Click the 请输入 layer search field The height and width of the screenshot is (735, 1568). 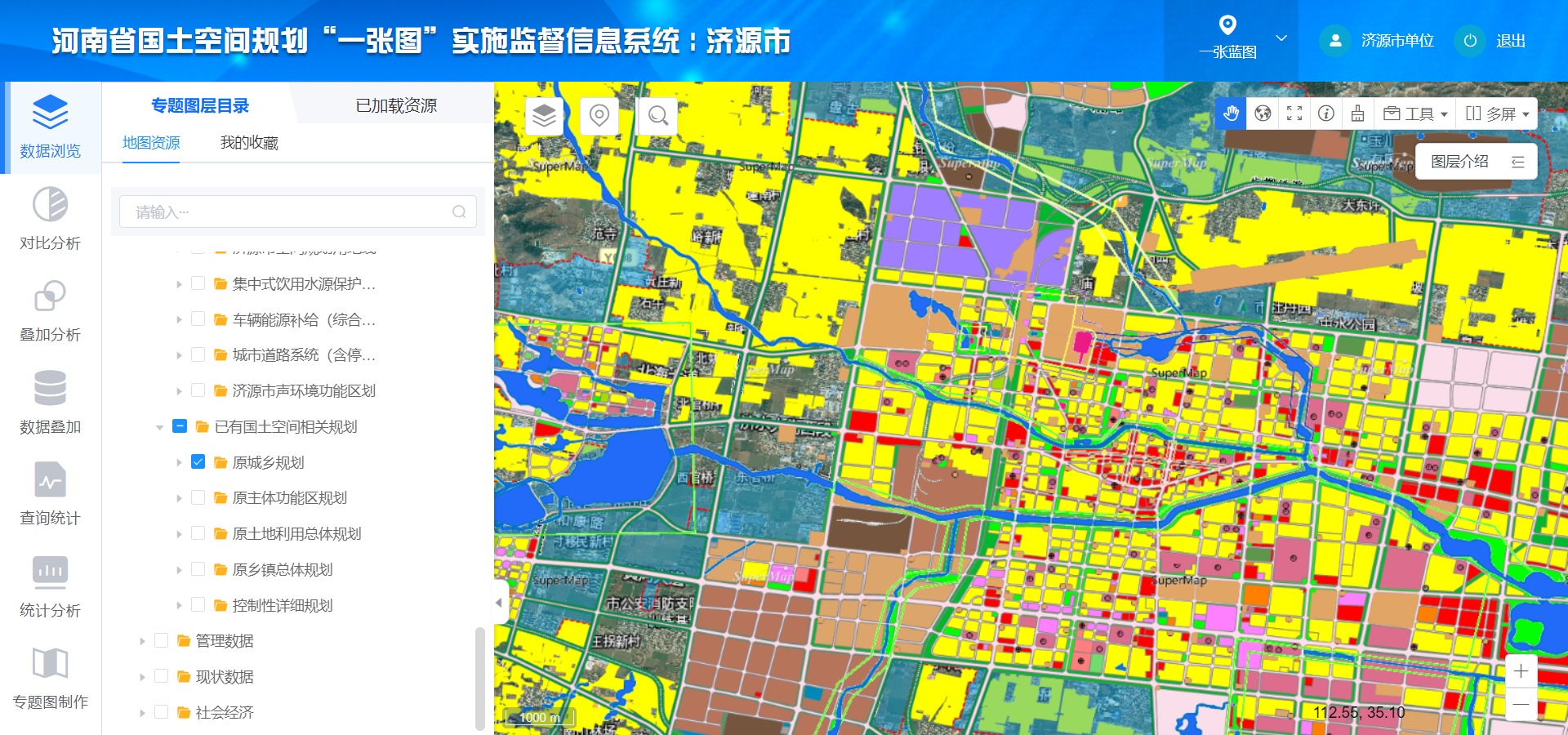[x=298, y=212]
